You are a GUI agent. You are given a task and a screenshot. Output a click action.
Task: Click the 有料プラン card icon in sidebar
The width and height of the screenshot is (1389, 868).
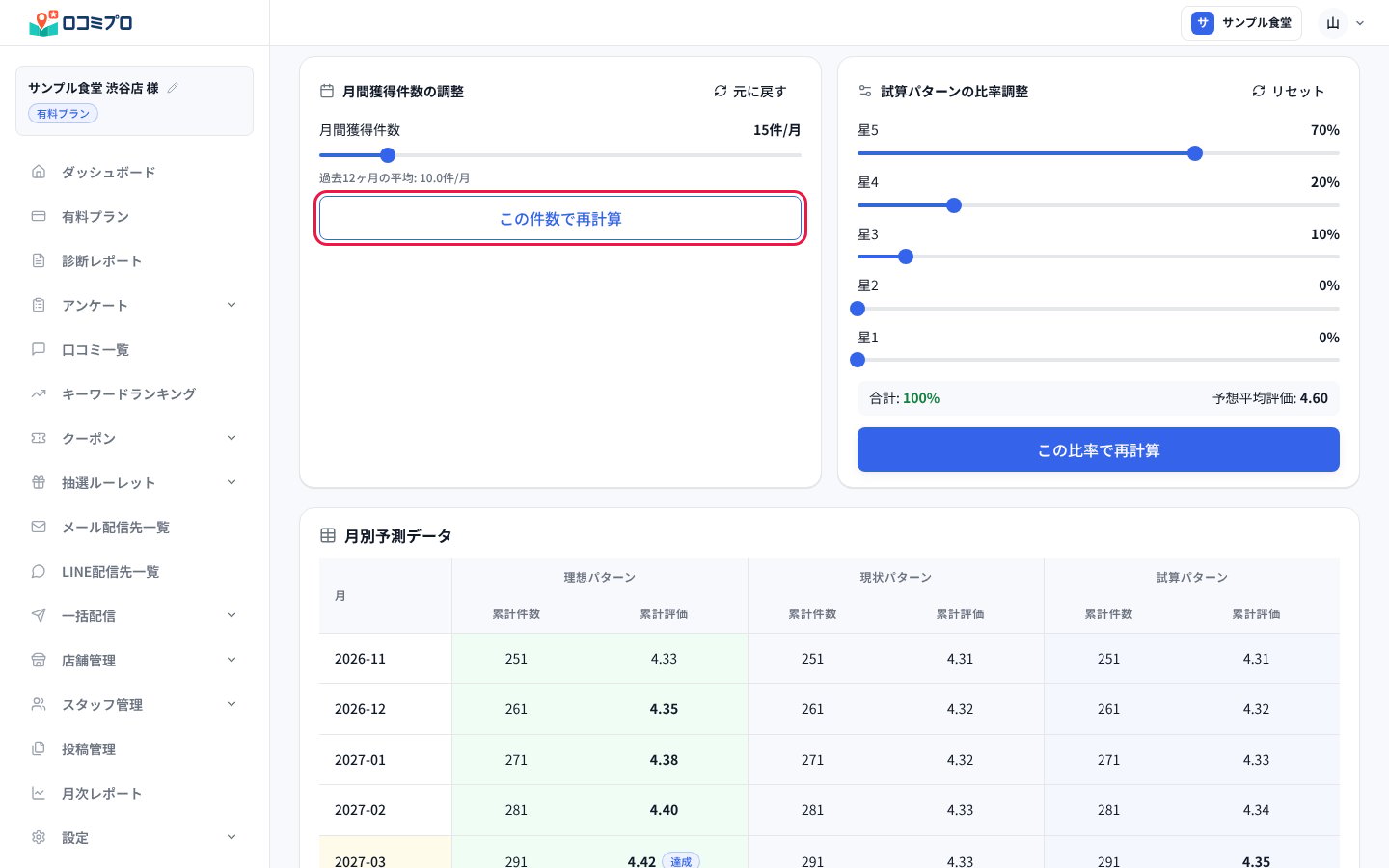click(39, 216)
